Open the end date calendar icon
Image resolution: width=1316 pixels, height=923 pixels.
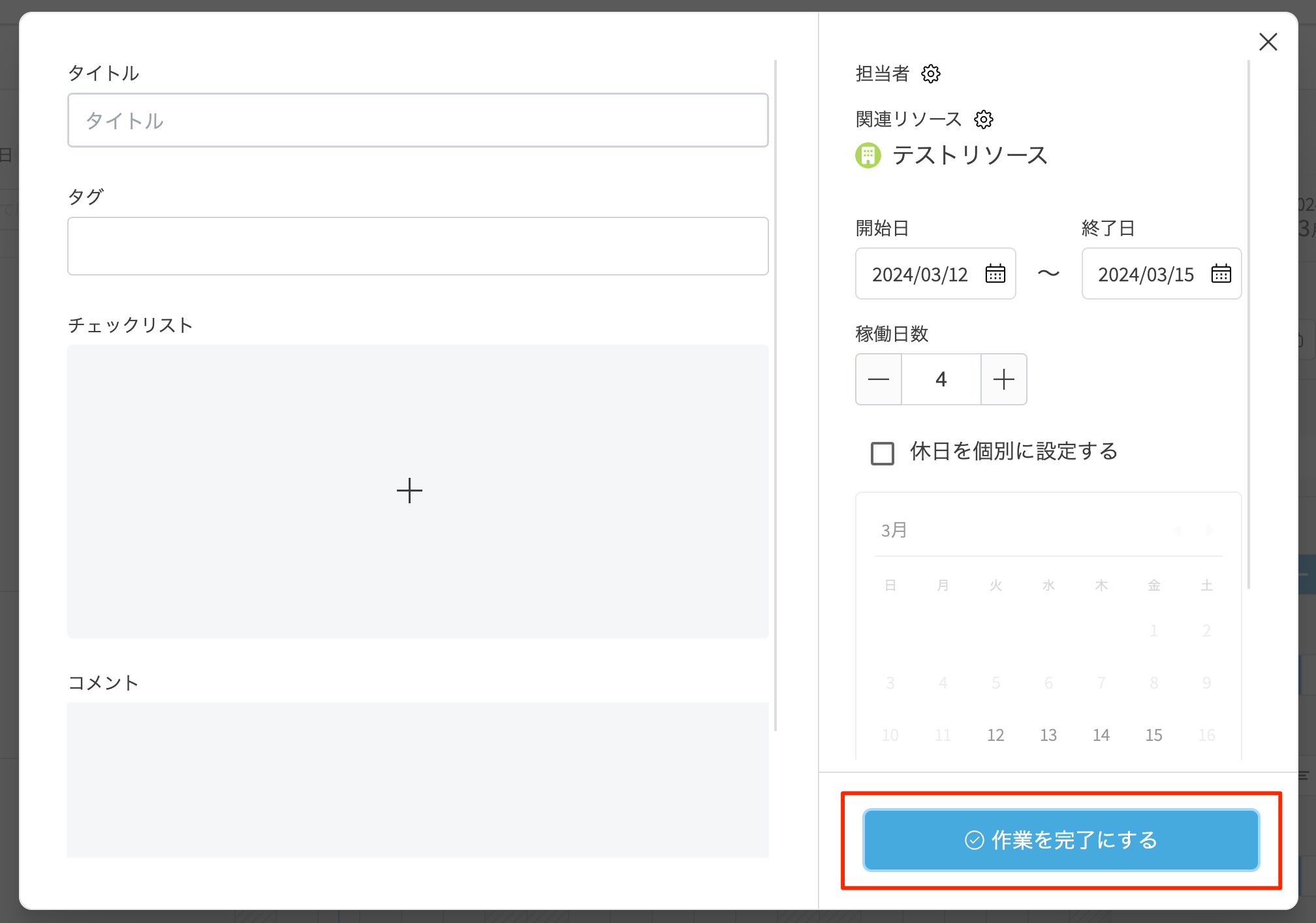[1221, 274]
